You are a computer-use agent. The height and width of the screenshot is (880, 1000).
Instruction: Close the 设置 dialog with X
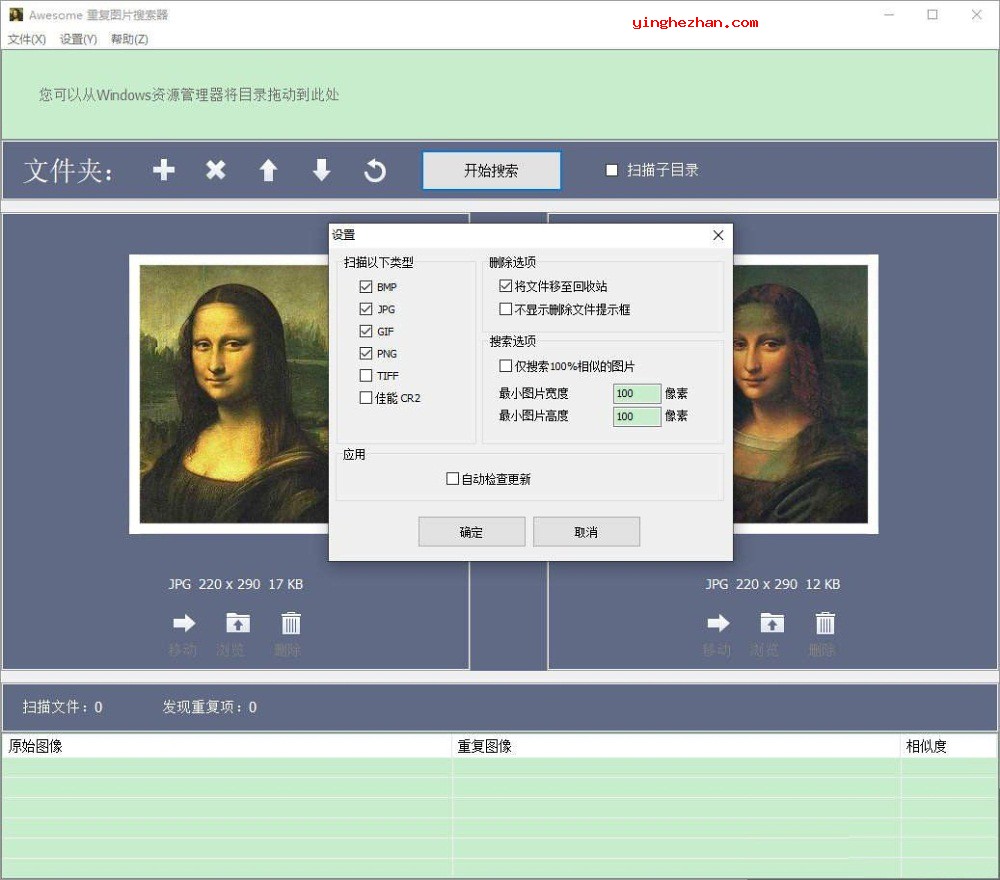point(718,235)
